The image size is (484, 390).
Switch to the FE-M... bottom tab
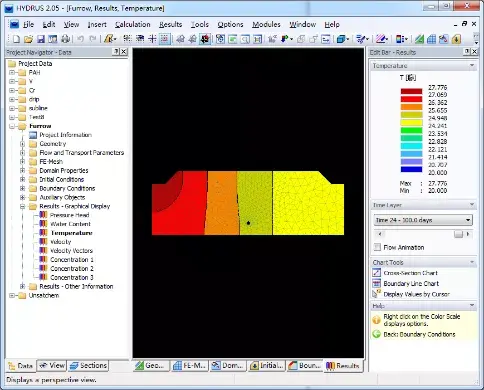pos(189,366)
